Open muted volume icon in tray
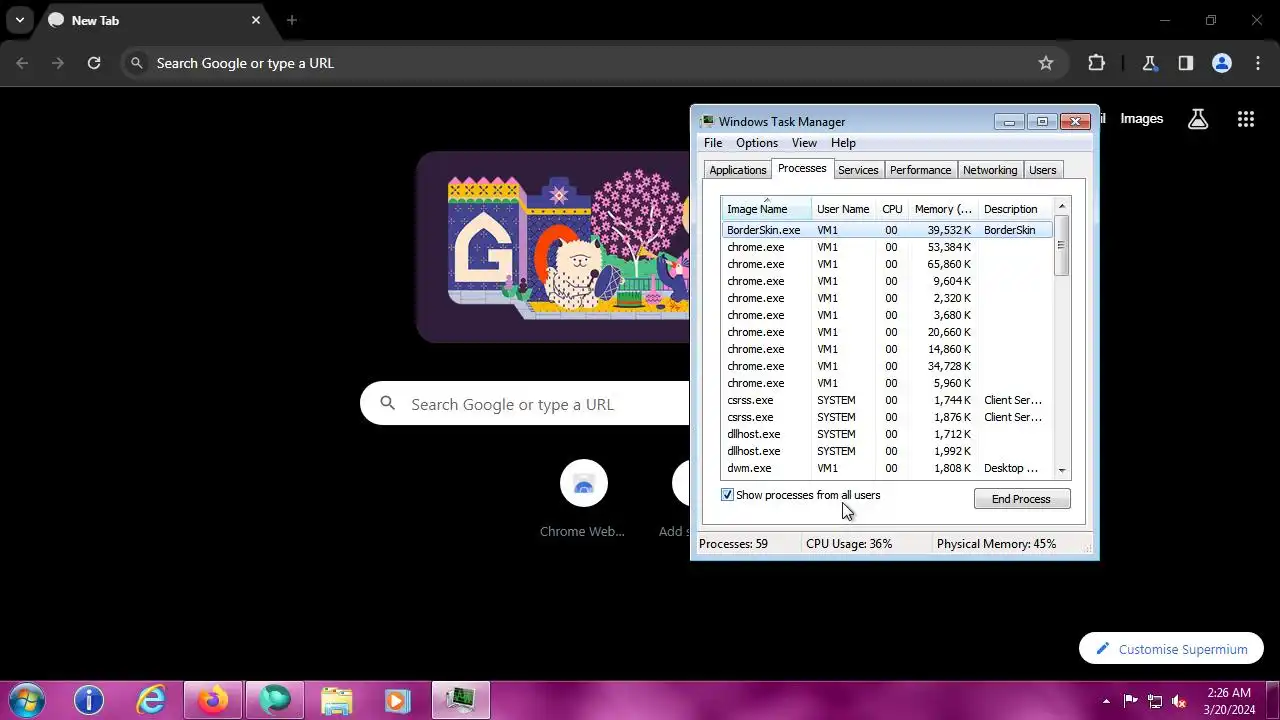This screenshot has width=1280, height=720. tap(1179, 701)
